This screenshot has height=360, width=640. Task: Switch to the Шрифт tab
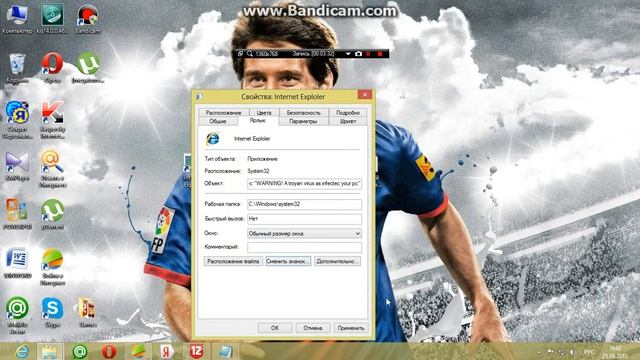(x=348, y=121)
